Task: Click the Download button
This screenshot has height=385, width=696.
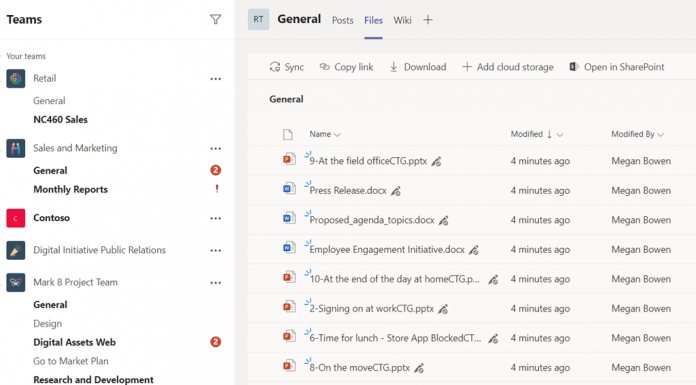Action: [x=418, y=67]
